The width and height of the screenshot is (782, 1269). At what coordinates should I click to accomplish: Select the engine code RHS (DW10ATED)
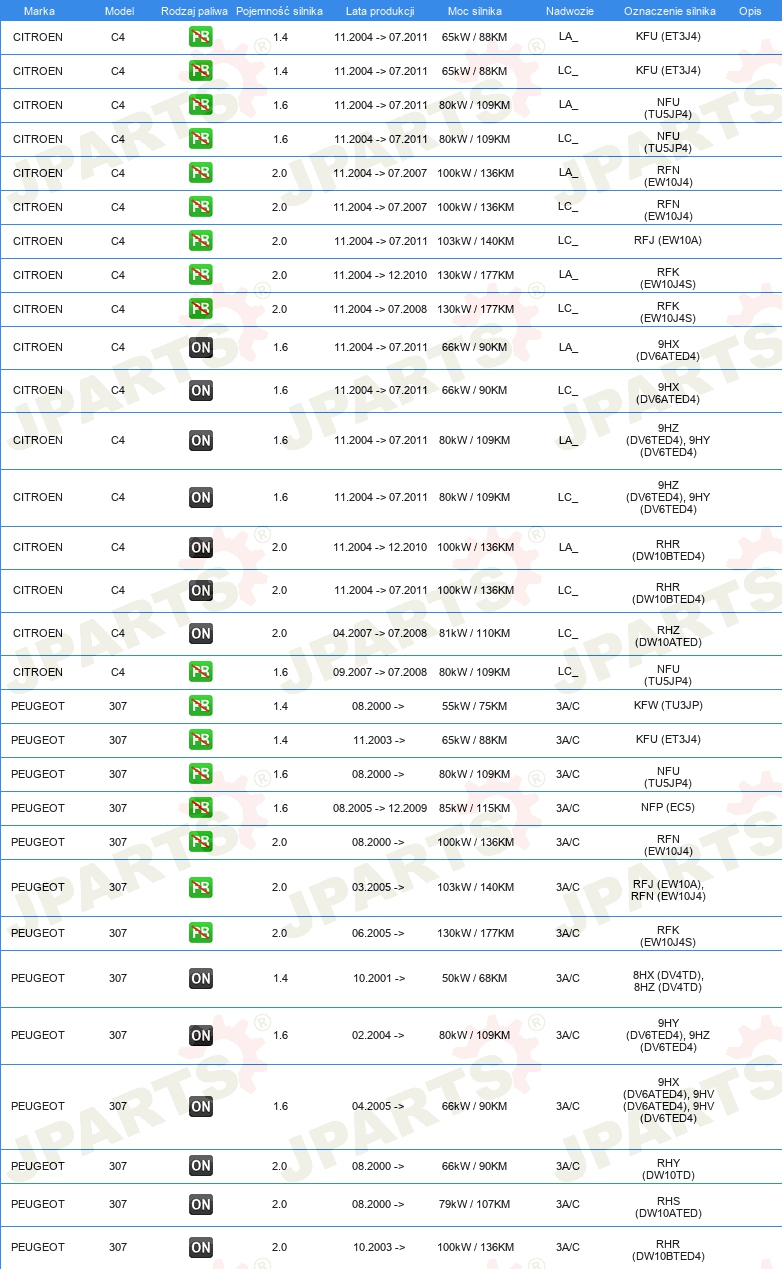pos(668,1207)
